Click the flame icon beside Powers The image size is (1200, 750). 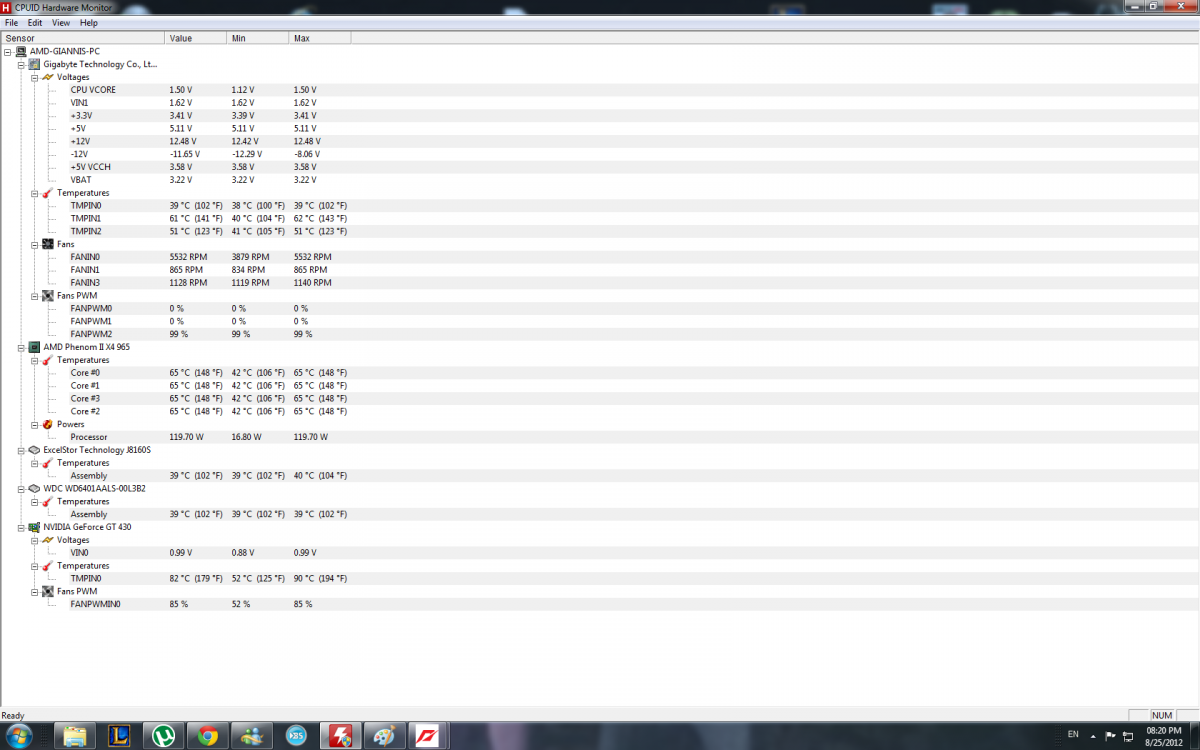47,424
